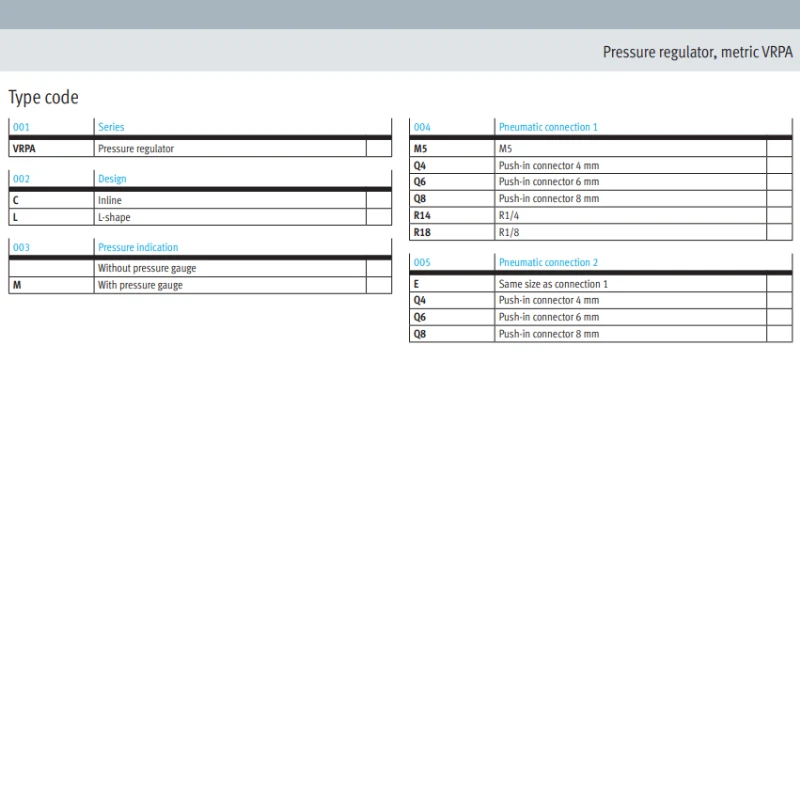Select 'Q6' under Pneumatic connection 1
The width and height of the screenshot is (800, 800).
coord(419,182)
